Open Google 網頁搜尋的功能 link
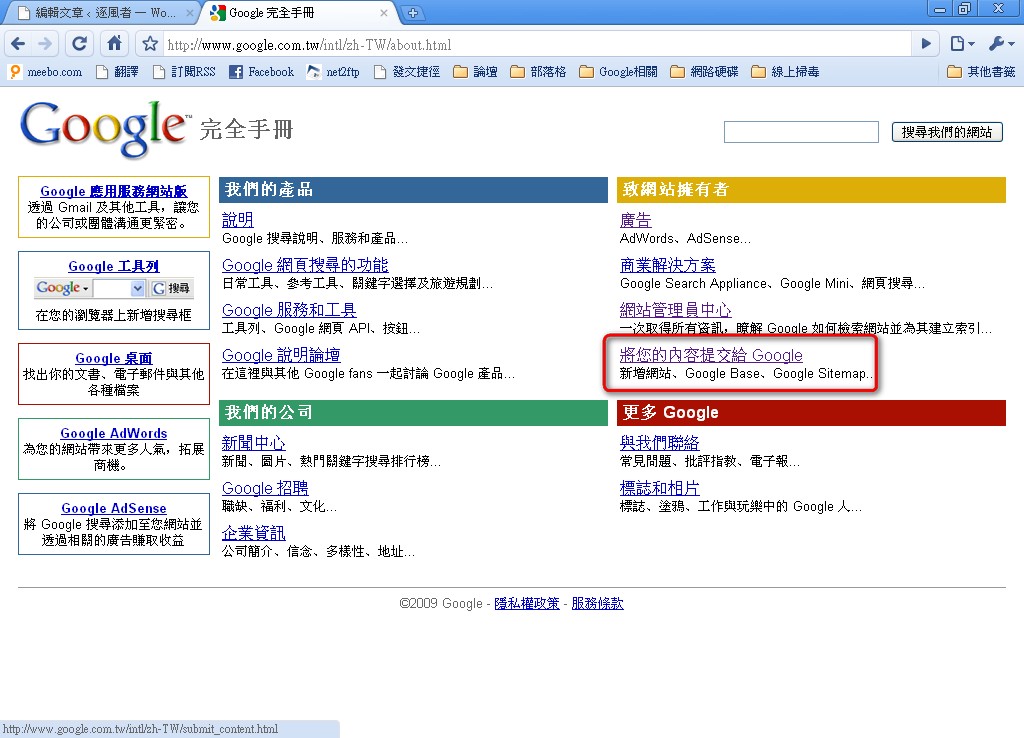Screen dimensions: 1024x738 point(305,265)
